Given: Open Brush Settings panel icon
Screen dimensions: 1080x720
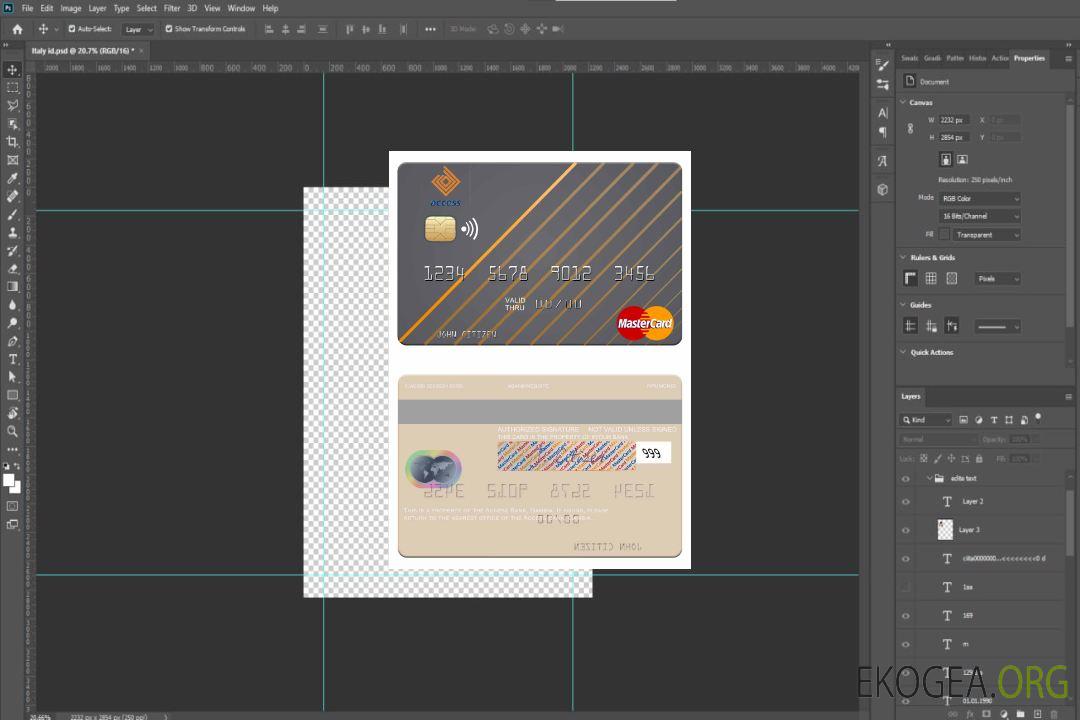Looking at the screenshot, I should coord(883,65).
